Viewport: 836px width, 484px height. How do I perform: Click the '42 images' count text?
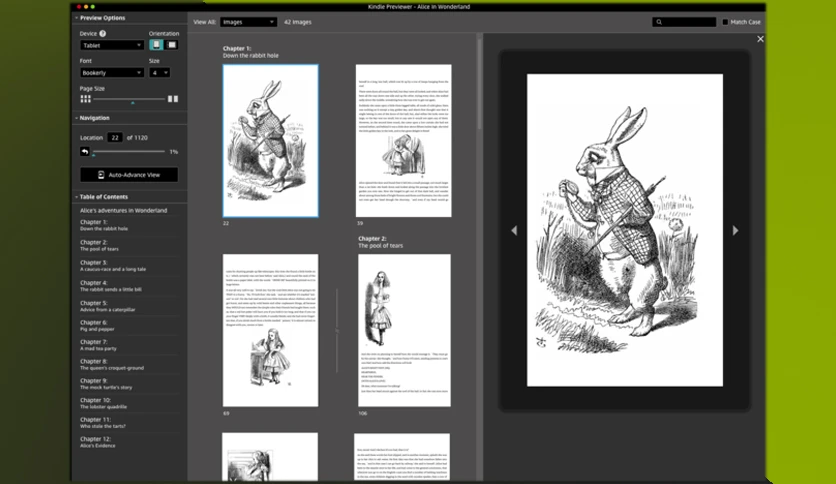298,22
